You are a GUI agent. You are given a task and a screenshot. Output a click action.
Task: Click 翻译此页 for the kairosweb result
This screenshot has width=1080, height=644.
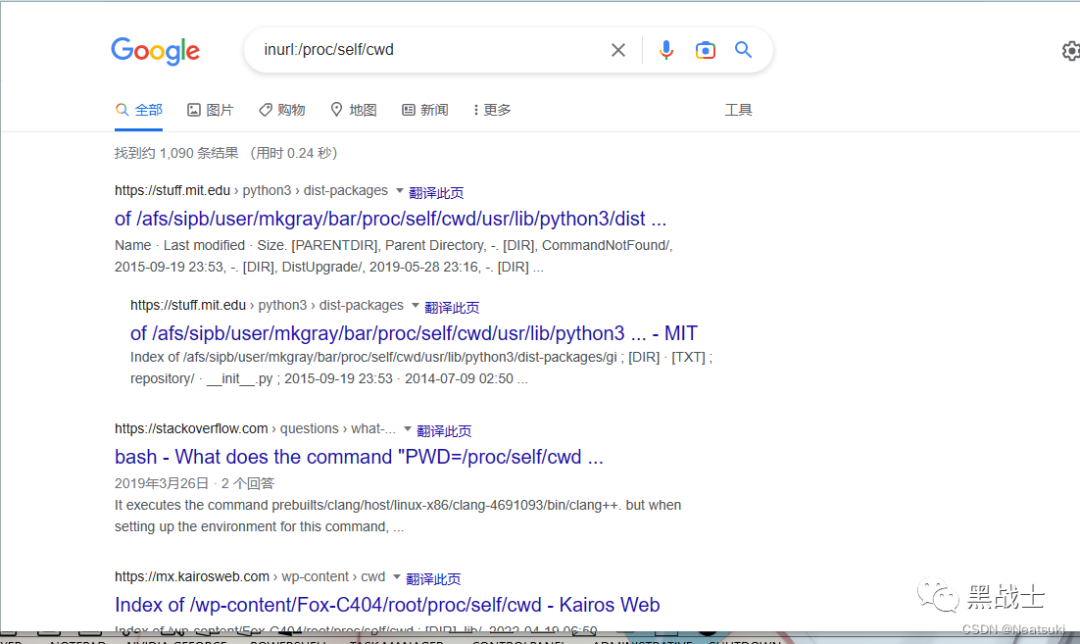pos(433,579)
